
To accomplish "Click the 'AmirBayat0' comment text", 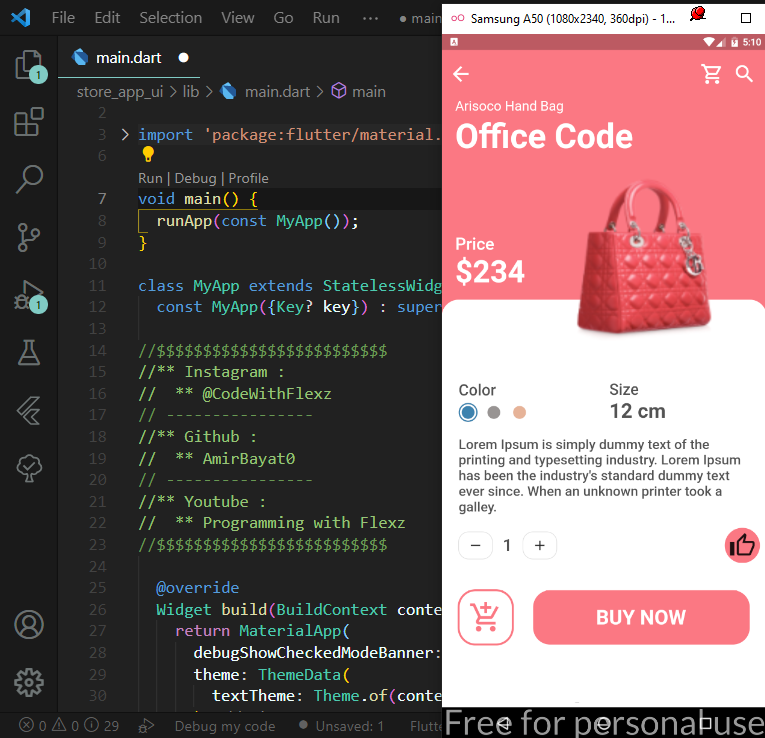I will pos(249,459).
